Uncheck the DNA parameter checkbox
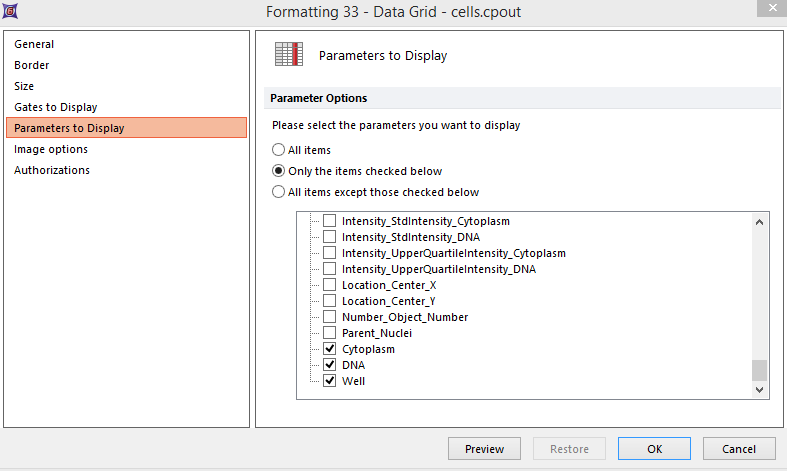Screen dimensions: 787x471 (x=329, y=365)
